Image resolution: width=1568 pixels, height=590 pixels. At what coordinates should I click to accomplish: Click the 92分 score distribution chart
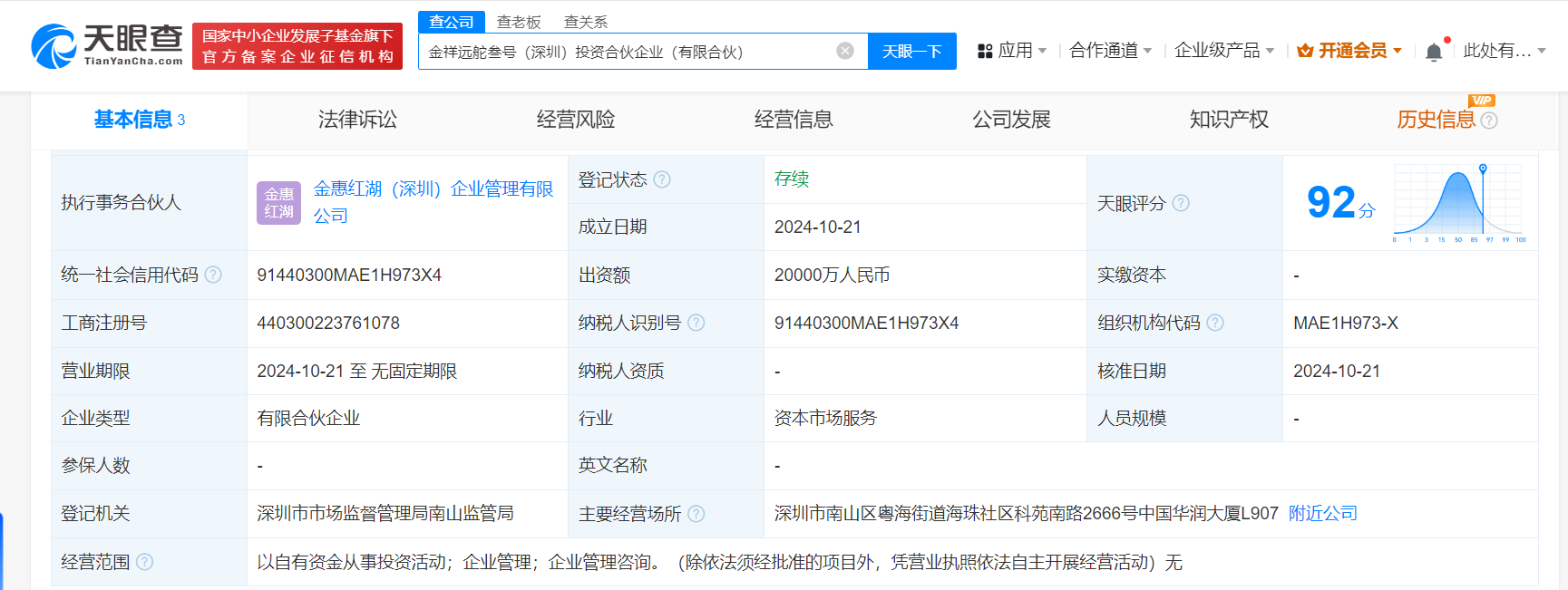pos(1460,203)
